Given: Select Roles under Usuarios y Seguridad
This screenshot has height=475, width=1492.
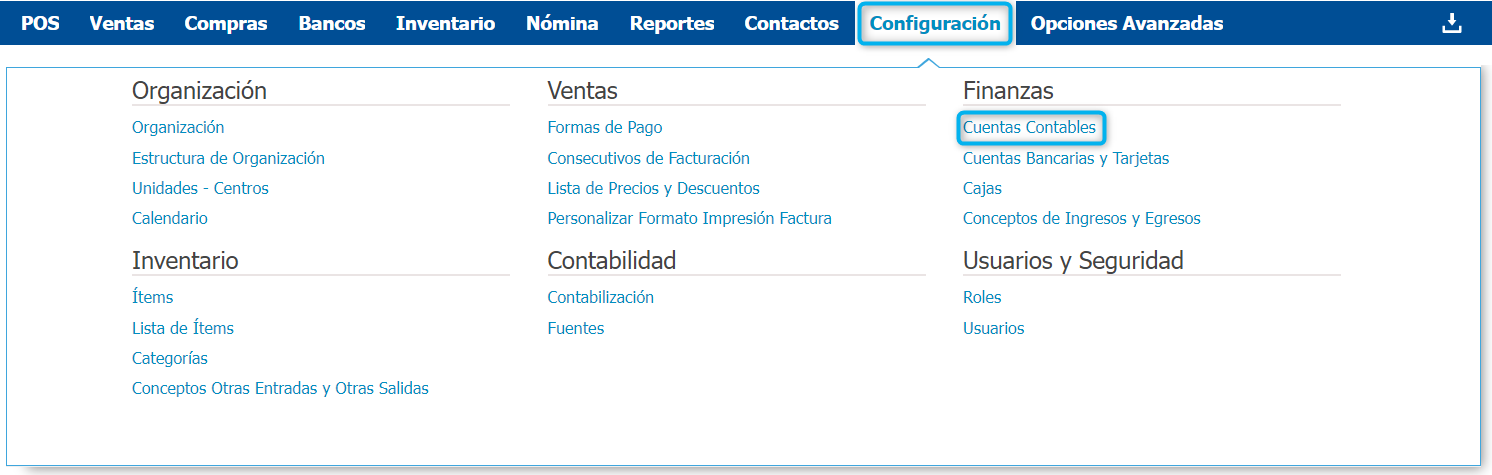Looking at the screenshot, I should pyautogui.click(x=982, y=297).
